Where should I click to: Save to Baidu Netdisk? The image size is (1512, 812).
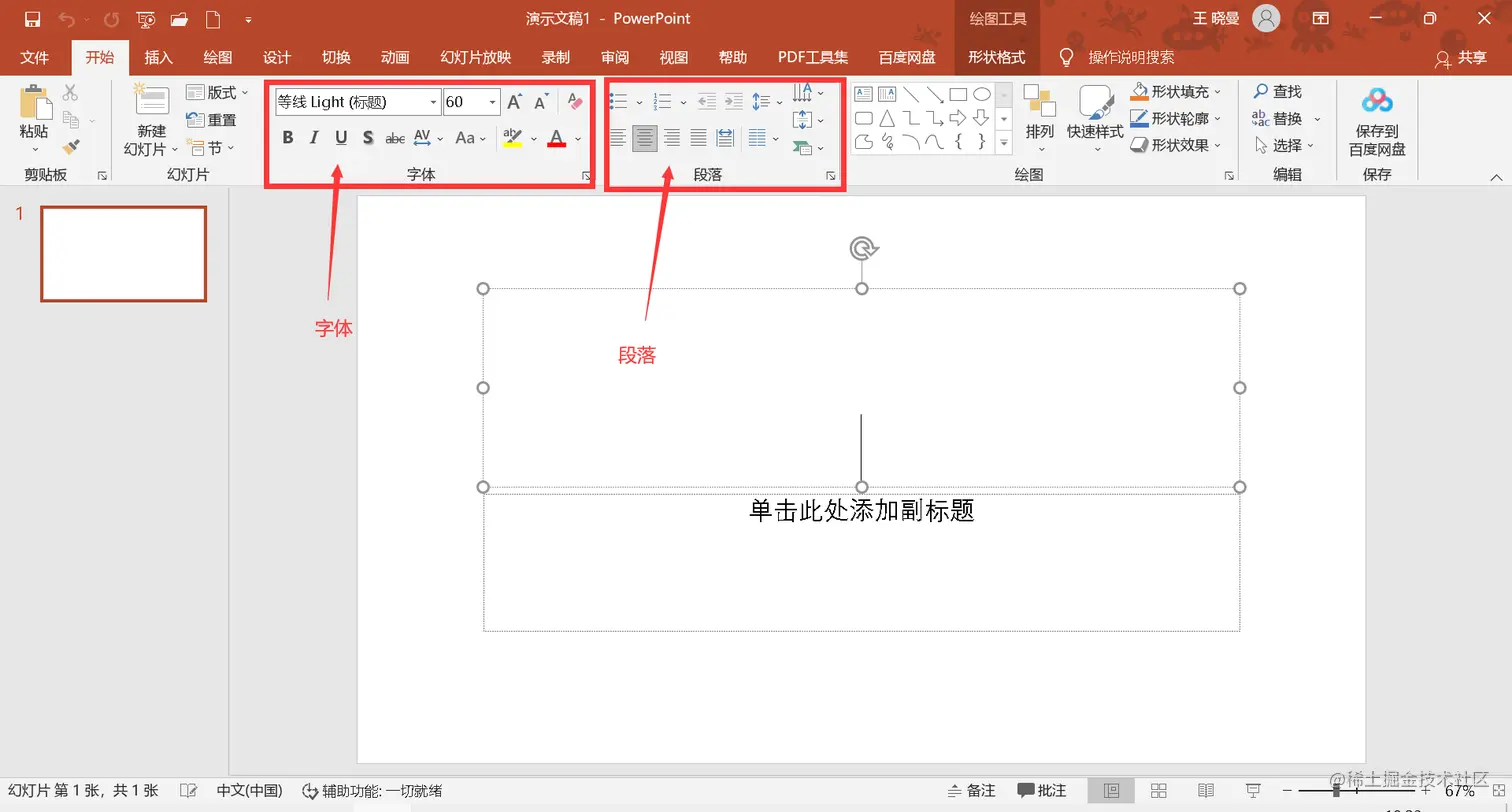pos(1377,121)
